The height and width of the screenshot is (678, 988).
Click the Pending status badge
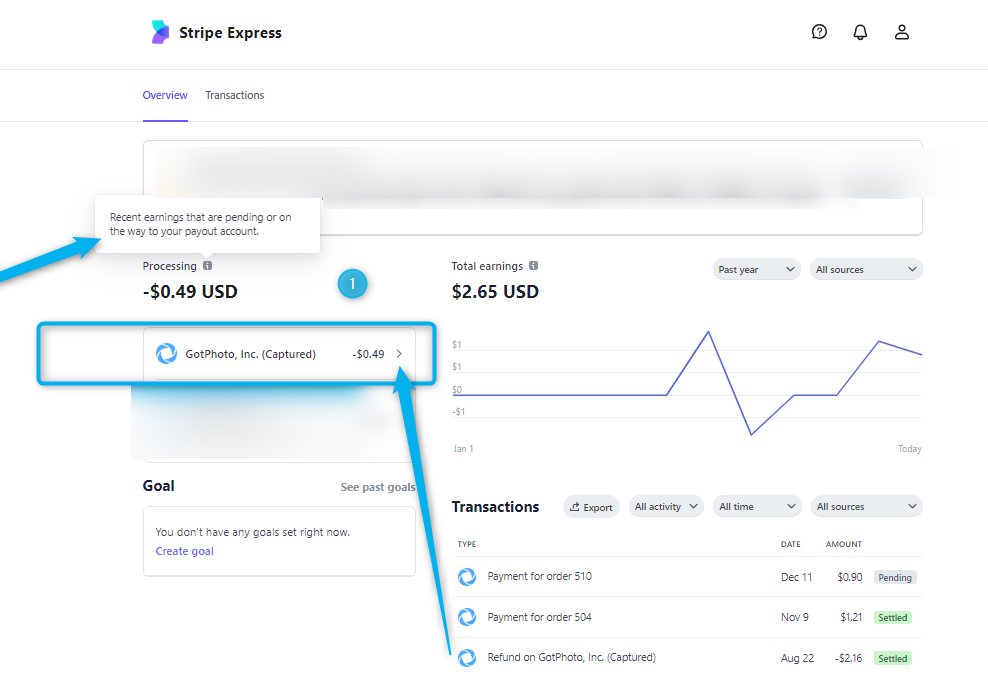tap(895, 577)
